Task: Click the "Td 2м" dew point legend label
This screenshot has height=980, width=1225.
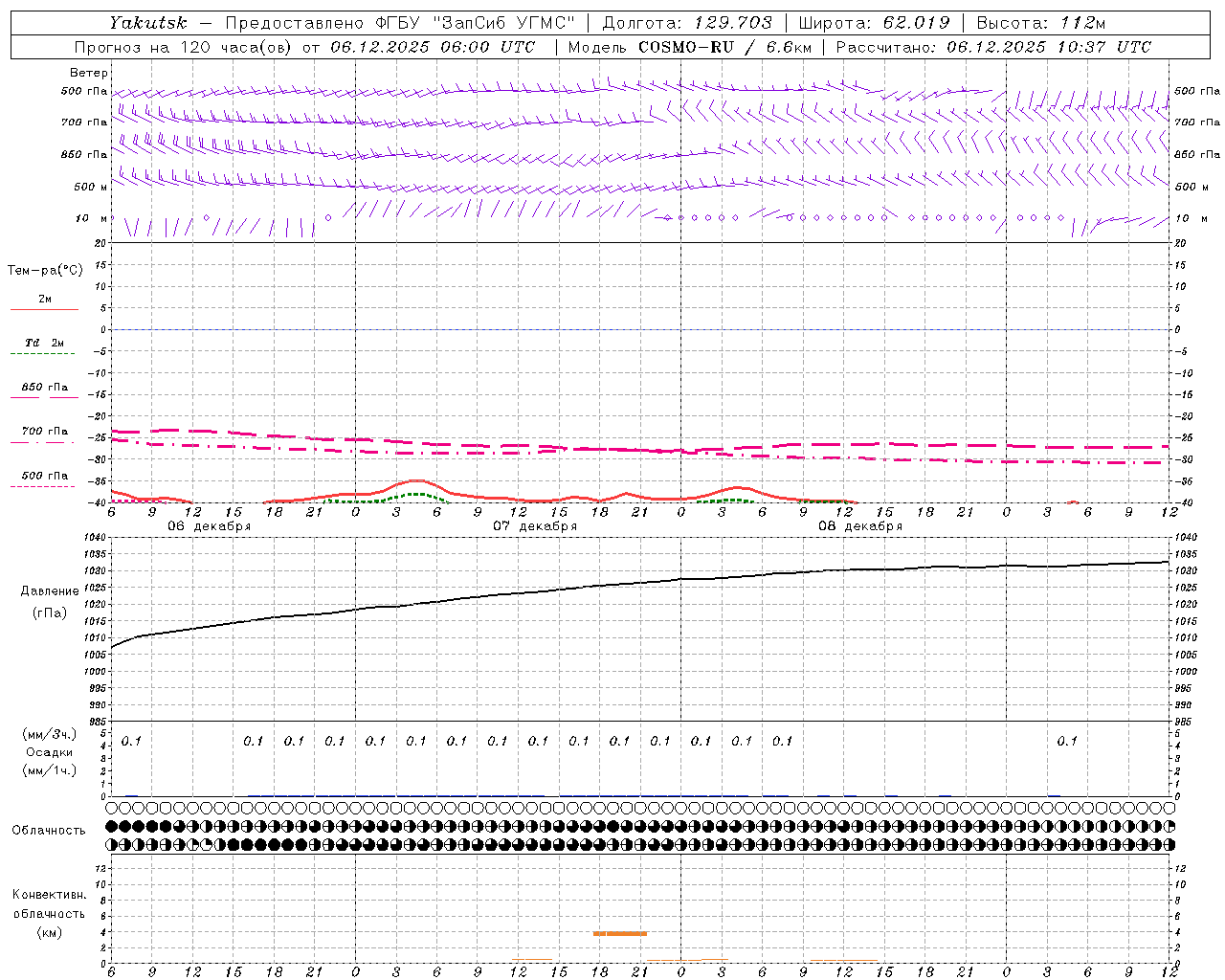Action: pos(45,343)
